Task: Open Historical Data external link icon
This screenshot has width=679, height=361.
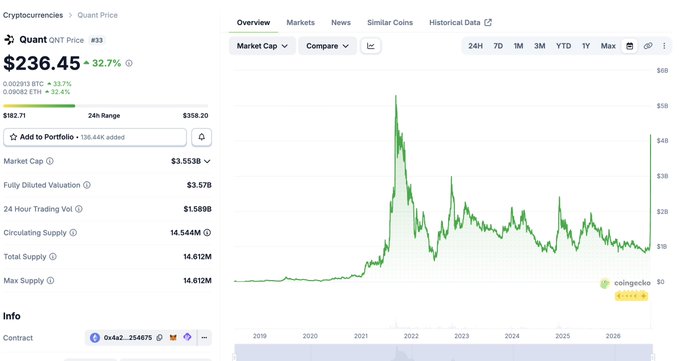Action: pyautogui.click(x=488, y=23)
